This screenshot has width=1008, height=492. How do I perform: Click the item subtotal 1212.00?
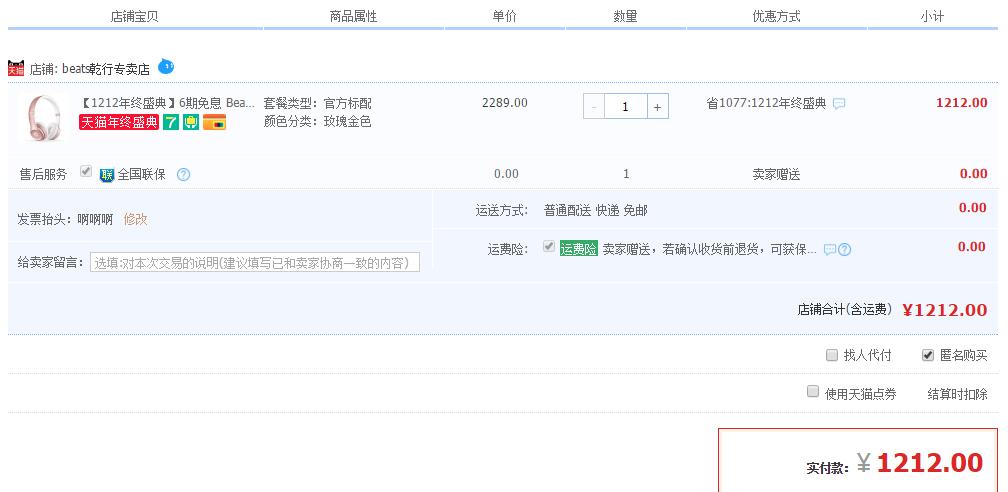point(962,103)
